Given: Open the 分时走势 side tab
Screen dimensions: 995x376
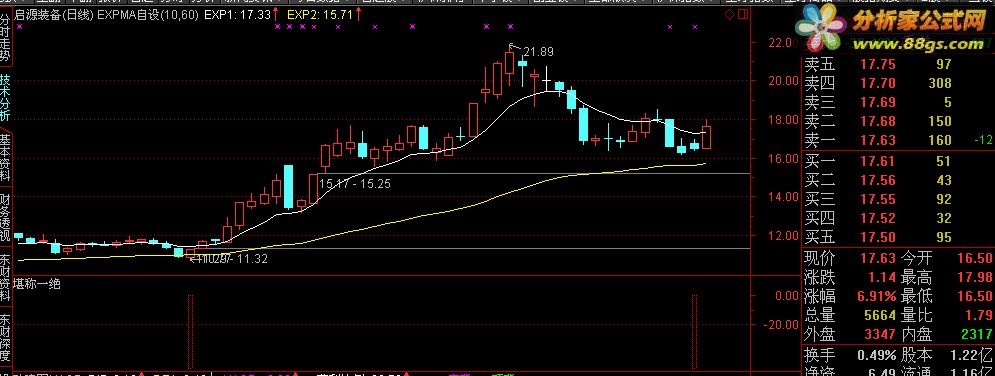Looking at the screenshot, I should coord(5,37).
